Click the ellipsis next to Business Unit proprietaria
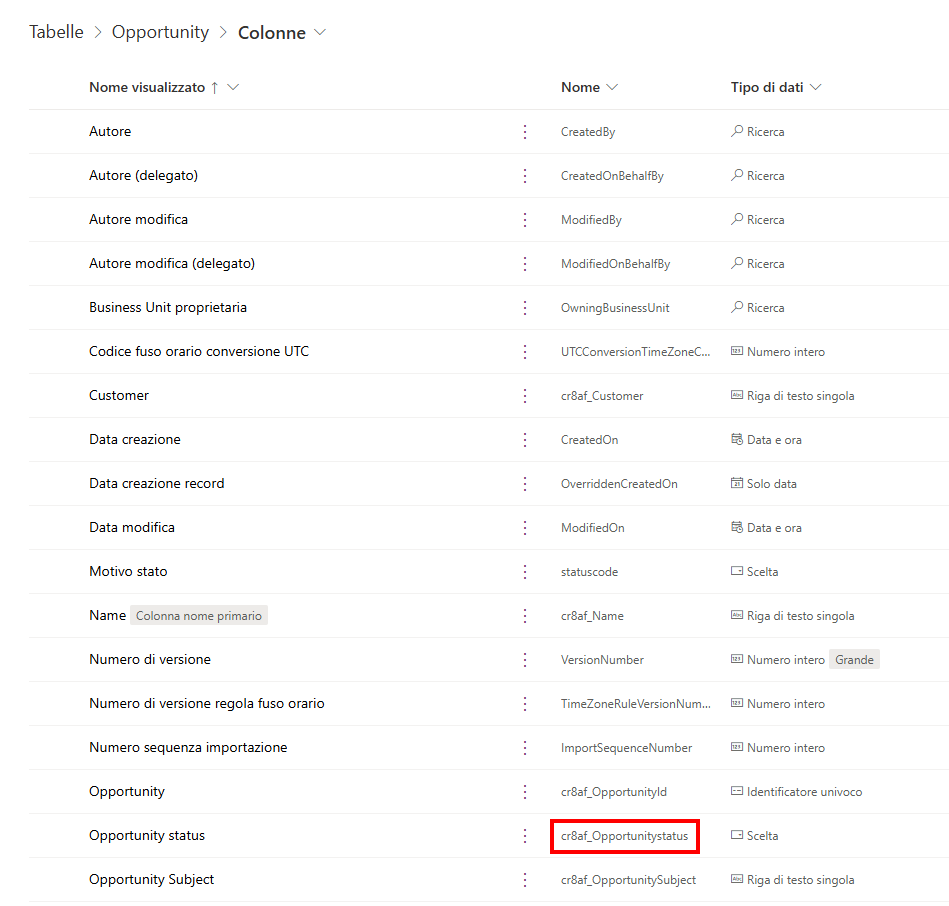Screen dimensions: 949x906 pos(525,308)
